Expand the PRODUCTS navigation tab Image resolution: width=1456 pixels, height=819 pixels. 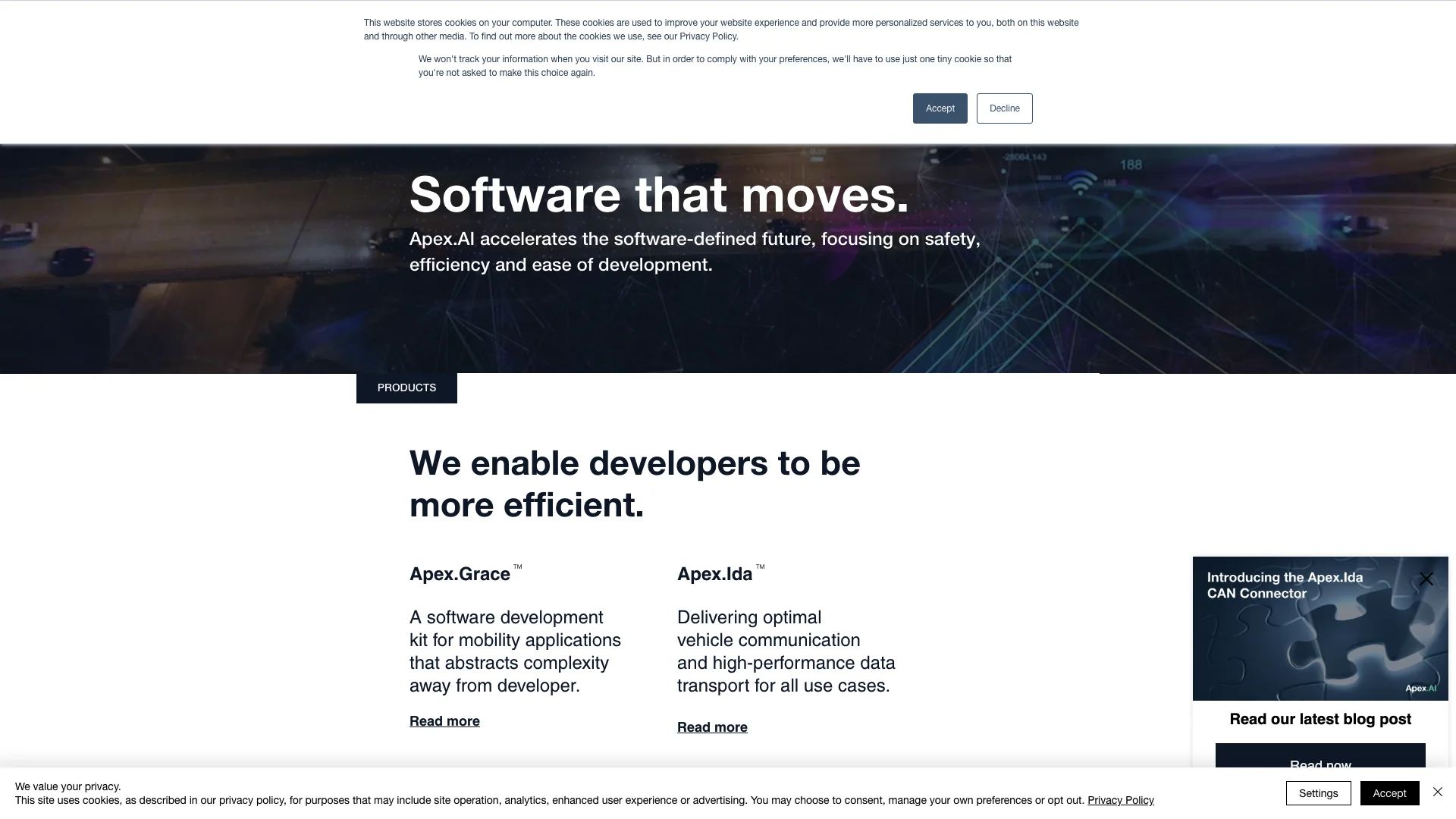pyautogui.click(x=407, y=388)
